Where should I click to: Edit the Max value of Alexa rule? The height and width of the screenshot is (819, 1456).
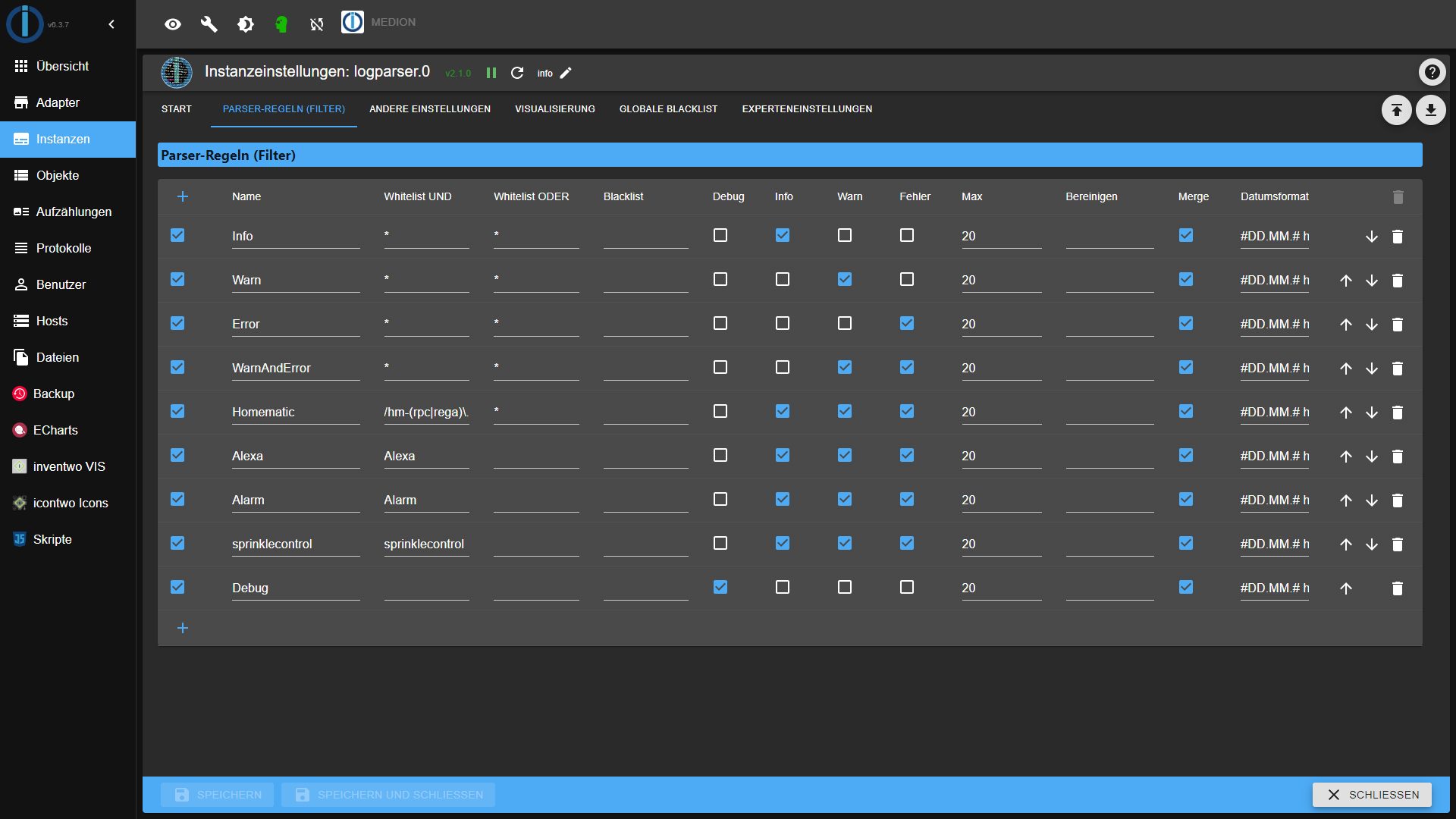tap(1001, 457)
